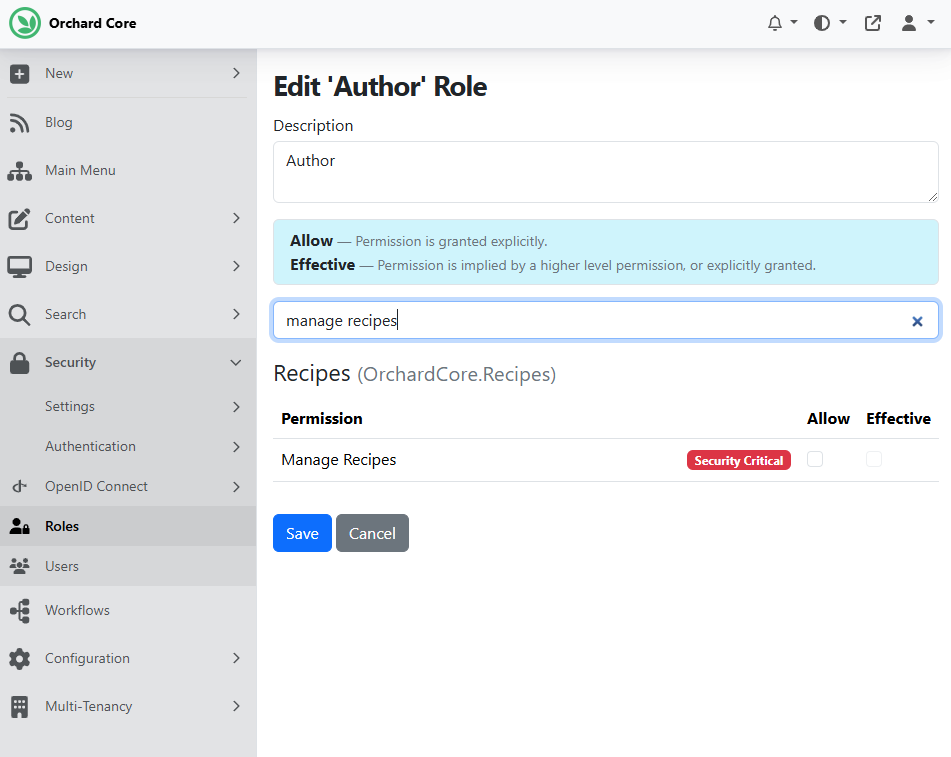Expand the OpenID Connect chevron
This screenshot has height=757, width=951.
[x=237, y=487]
